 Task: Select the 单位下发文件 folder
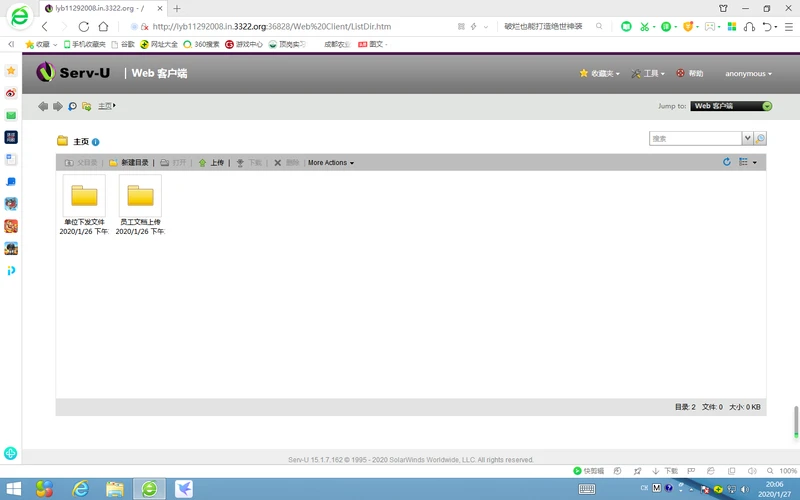point(84,205)
